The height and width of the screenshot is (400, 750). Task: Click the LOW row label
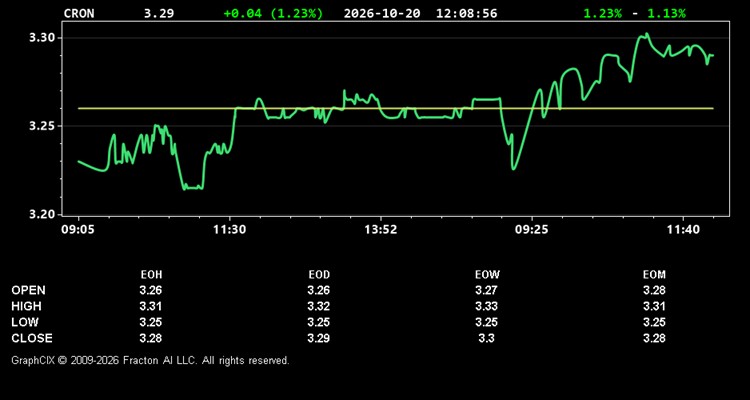(25, 322)
